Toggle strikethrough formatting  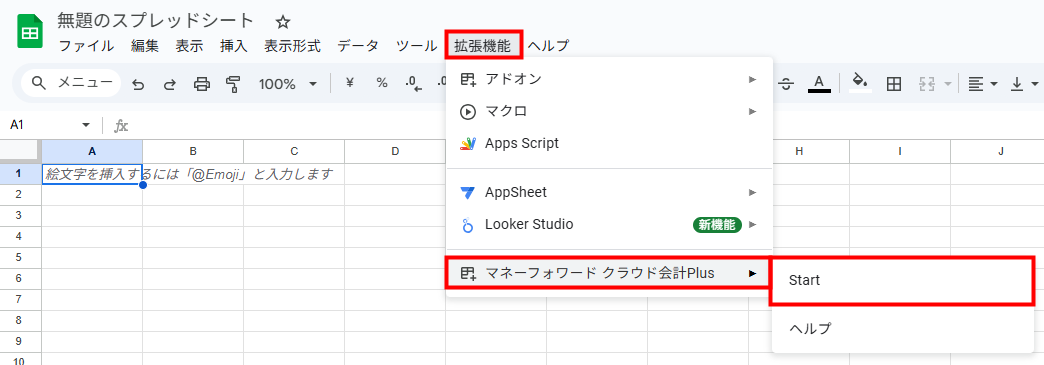click(786, 84)
